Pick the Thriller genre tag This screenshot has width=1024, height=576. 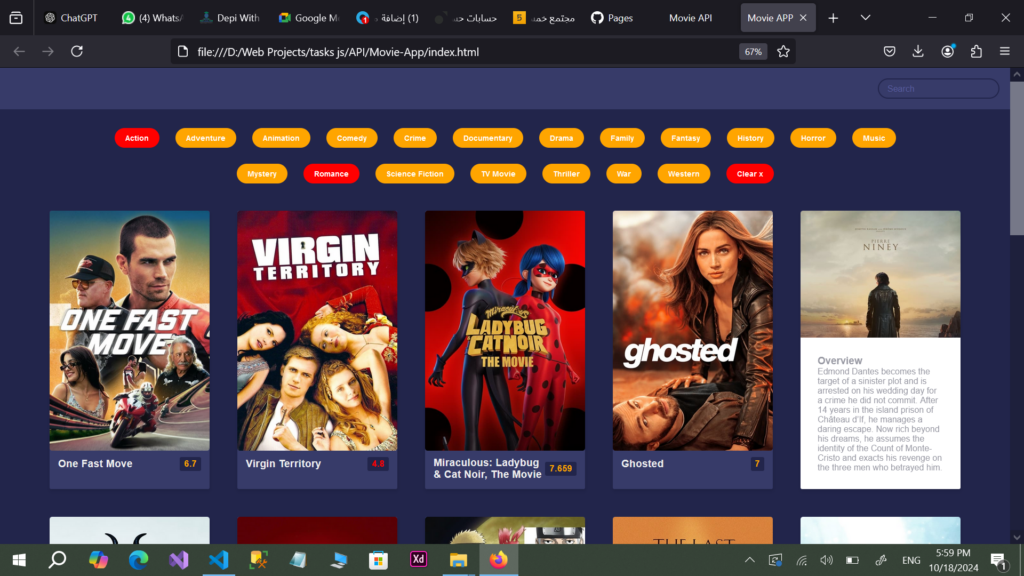point(566,174)
